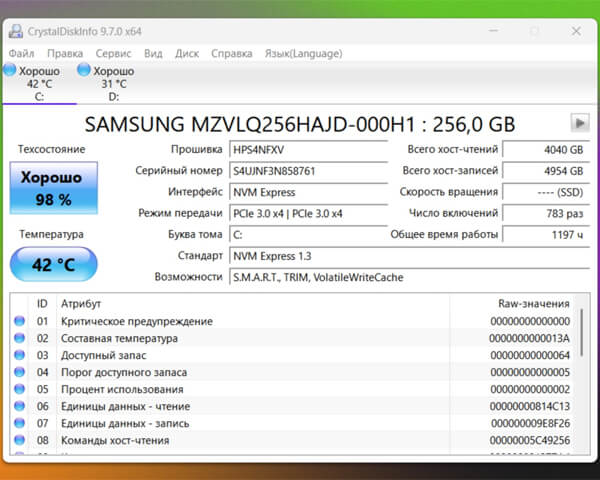Click status orb of Единицы данных - чтение row
The image size is (600, 480).
pyautogui.click(x=20, y=406)
